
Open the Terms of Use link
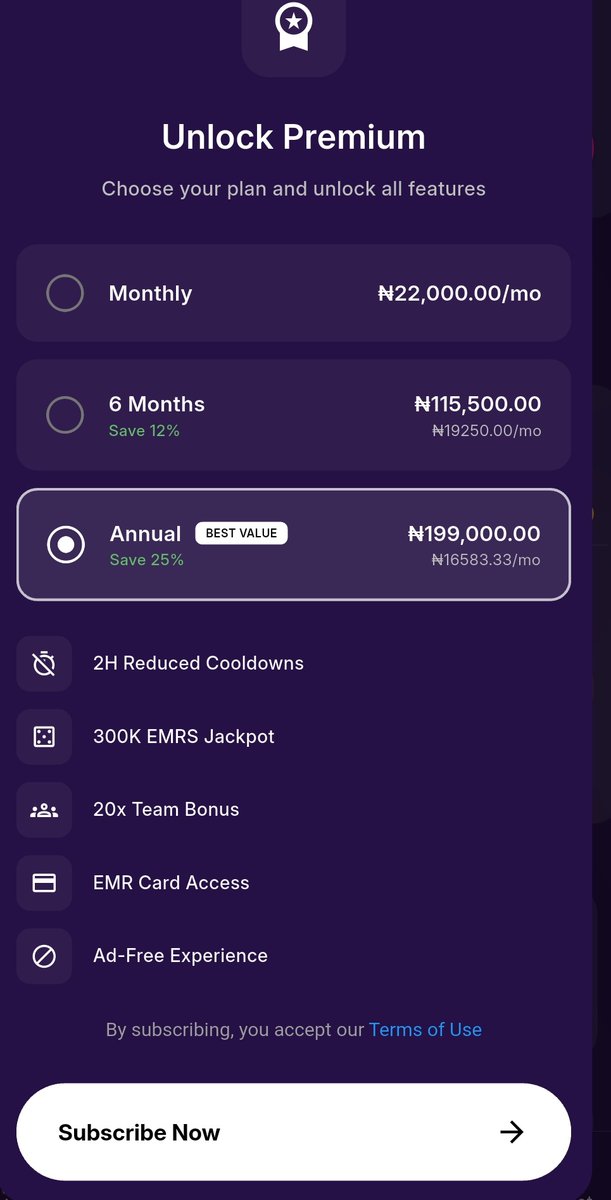click(425, 1029)
